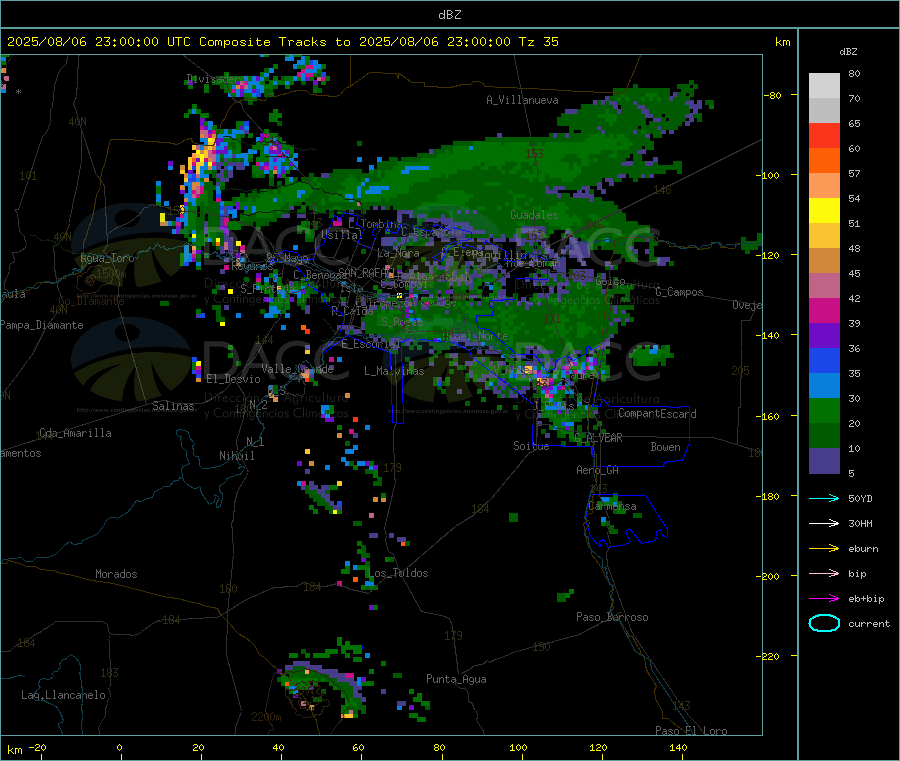Select the 80 dBZ light gray swatch
This screenshot has width=900, height=761.
click(824, 86)
